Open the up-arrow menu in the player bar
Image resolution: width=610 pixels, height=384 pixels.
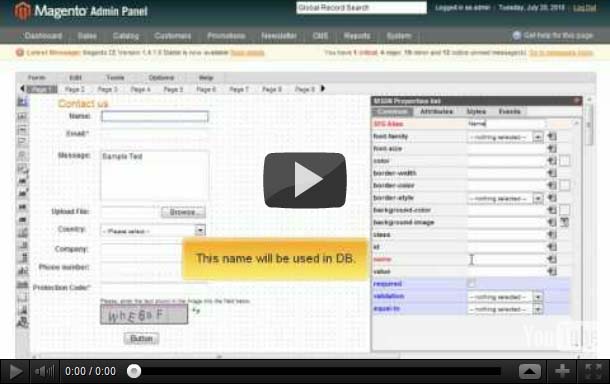529,372
